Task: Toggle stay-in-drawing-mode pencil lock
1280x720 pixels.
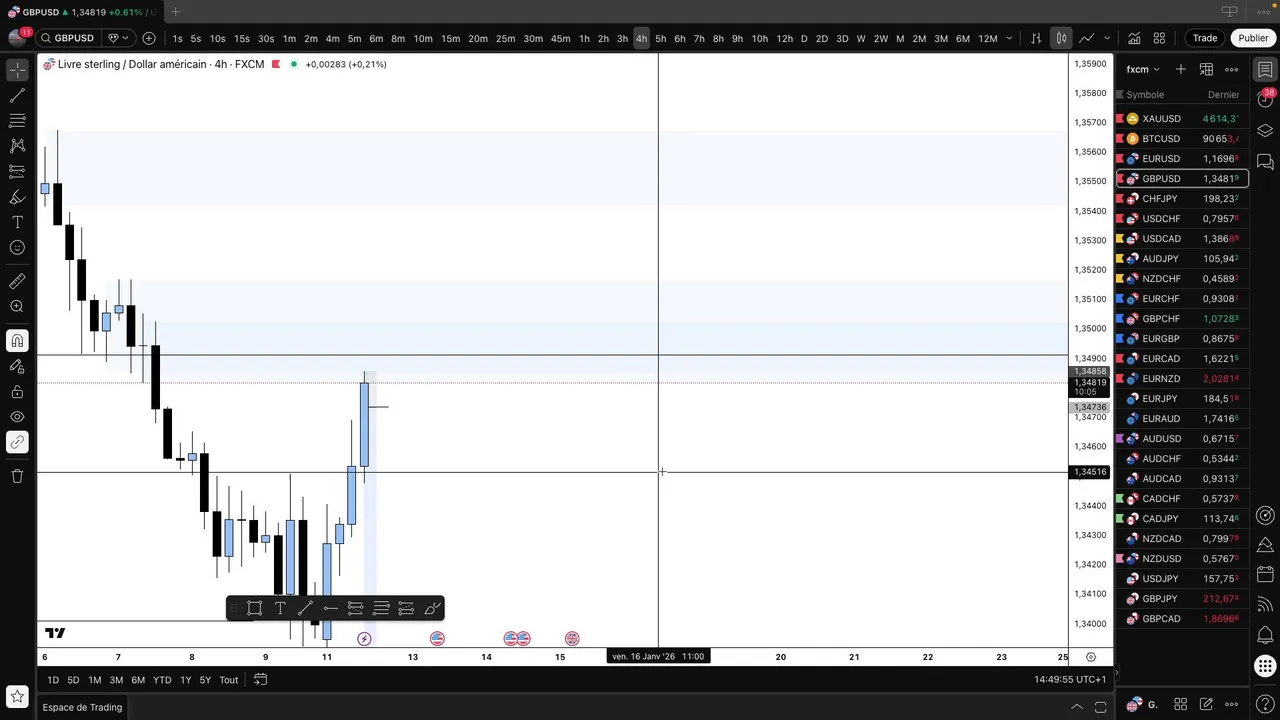Action: click(x=17, y=366)
